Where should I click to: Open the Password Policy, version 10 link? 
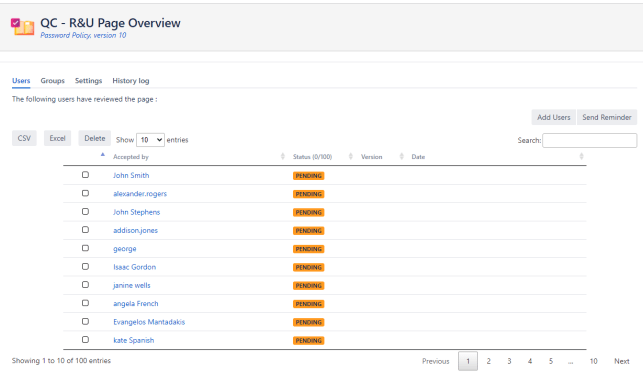(83, 35)
